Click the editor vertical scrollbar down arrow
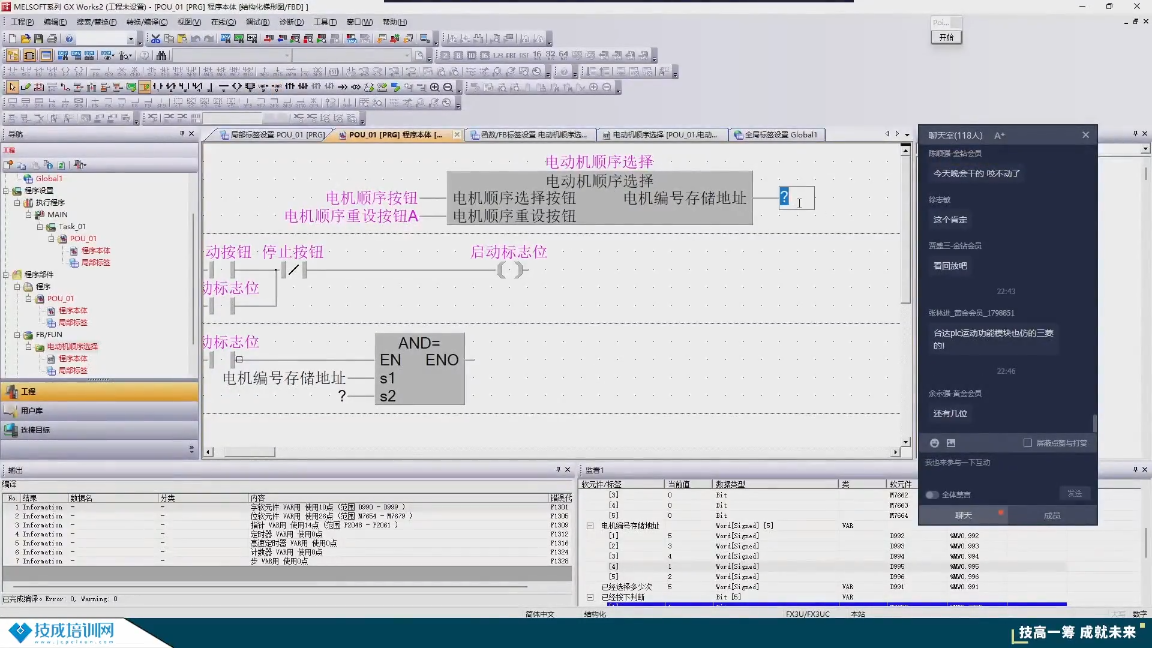Screen dimensions: 1152x648 905,442
